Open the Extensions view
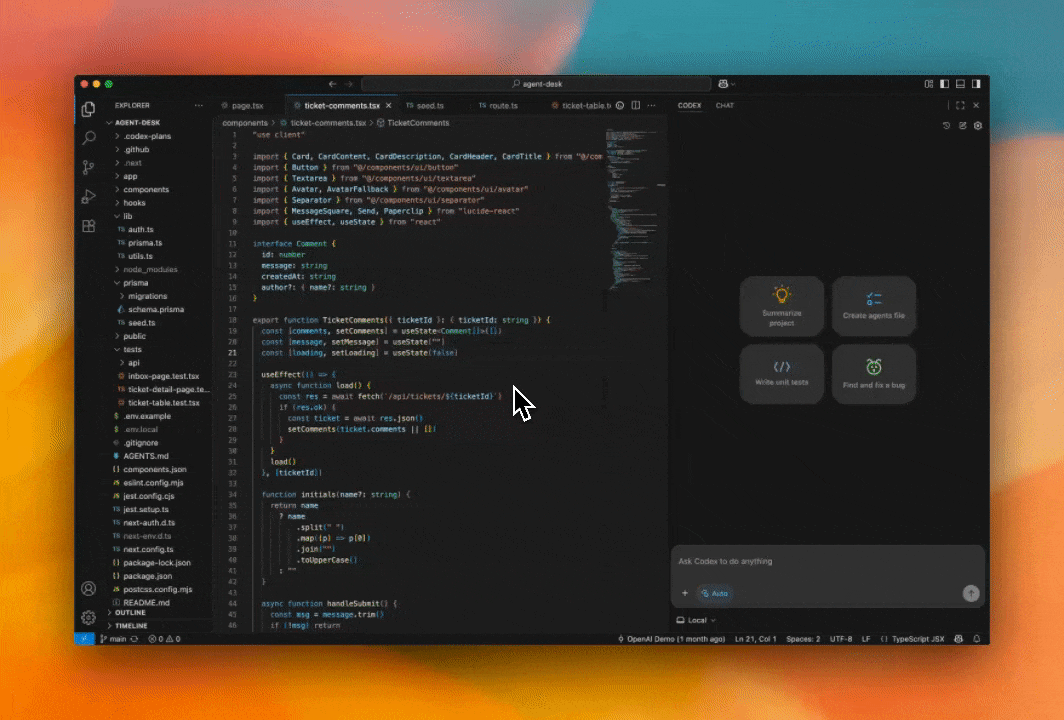The image size is (1064, 720). [x=89, y=226]
